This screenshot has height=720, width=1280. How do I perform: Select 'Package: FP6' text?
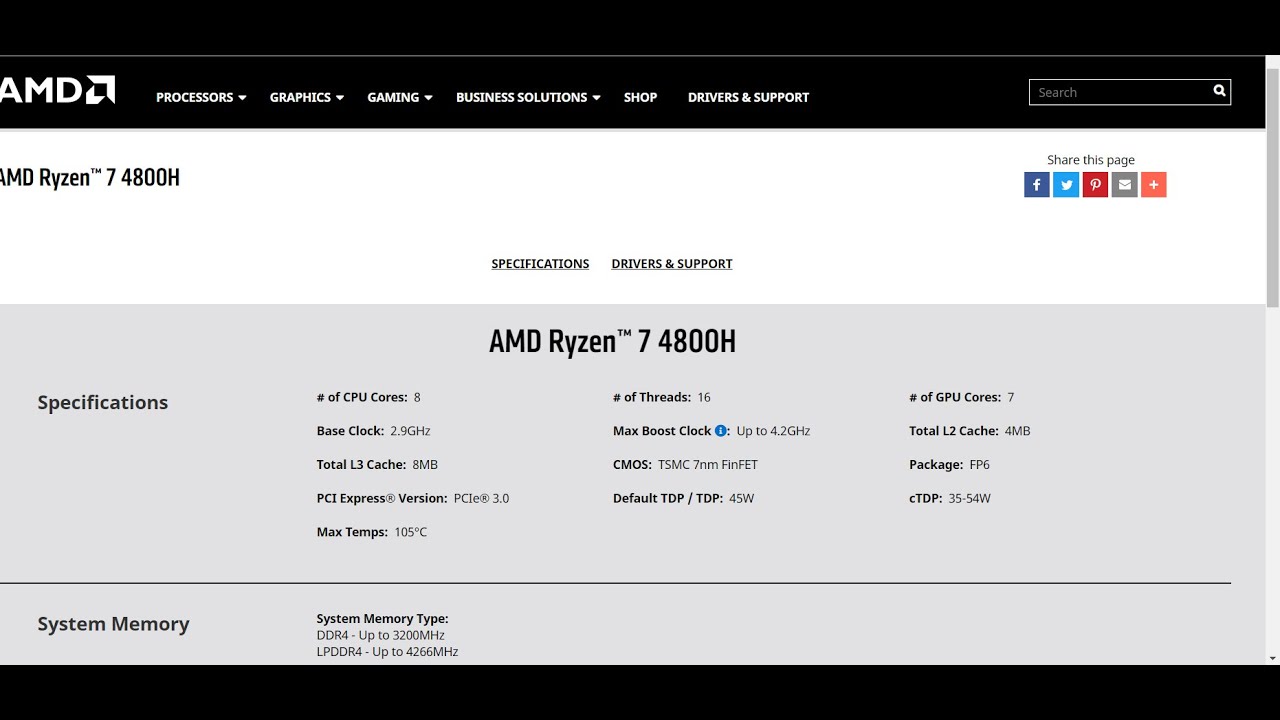949,465
